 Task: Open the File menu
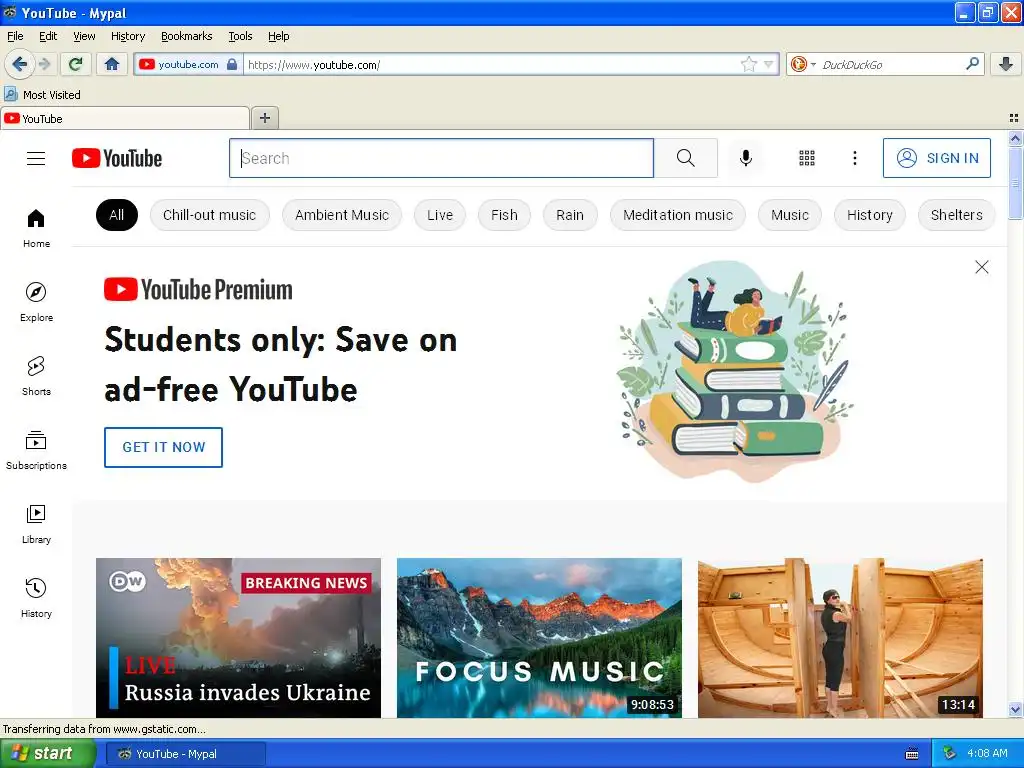(15, 36)
